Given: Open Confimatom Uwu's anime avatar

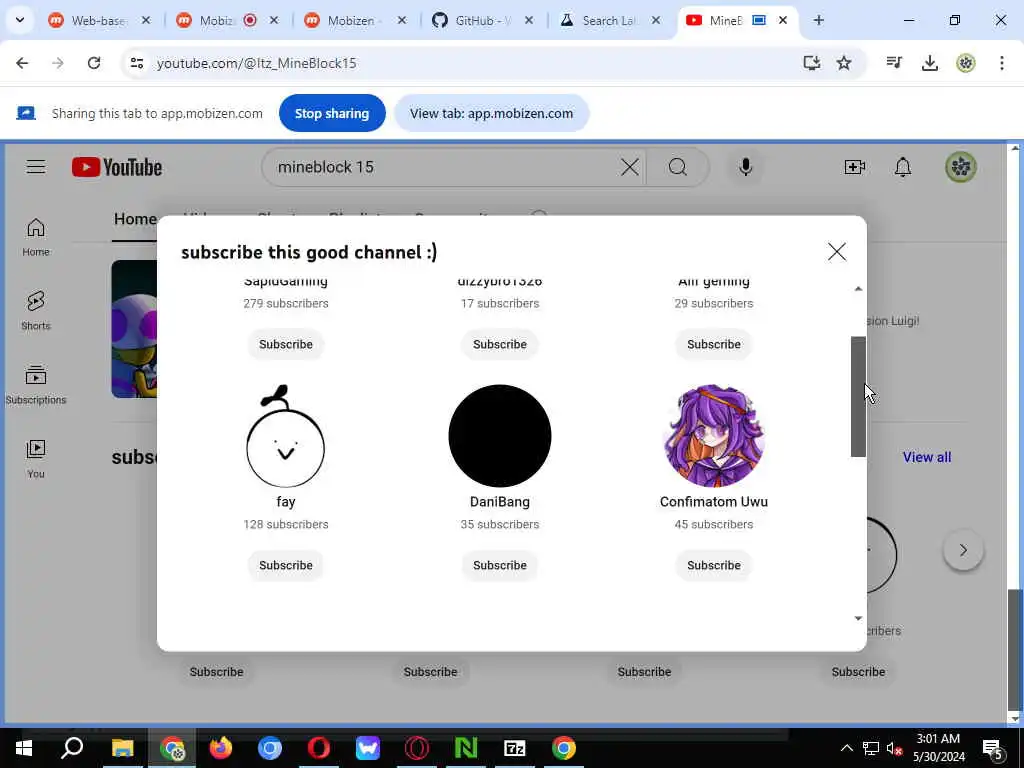Looking at the screenshot, I should click(x=714, y=436).
